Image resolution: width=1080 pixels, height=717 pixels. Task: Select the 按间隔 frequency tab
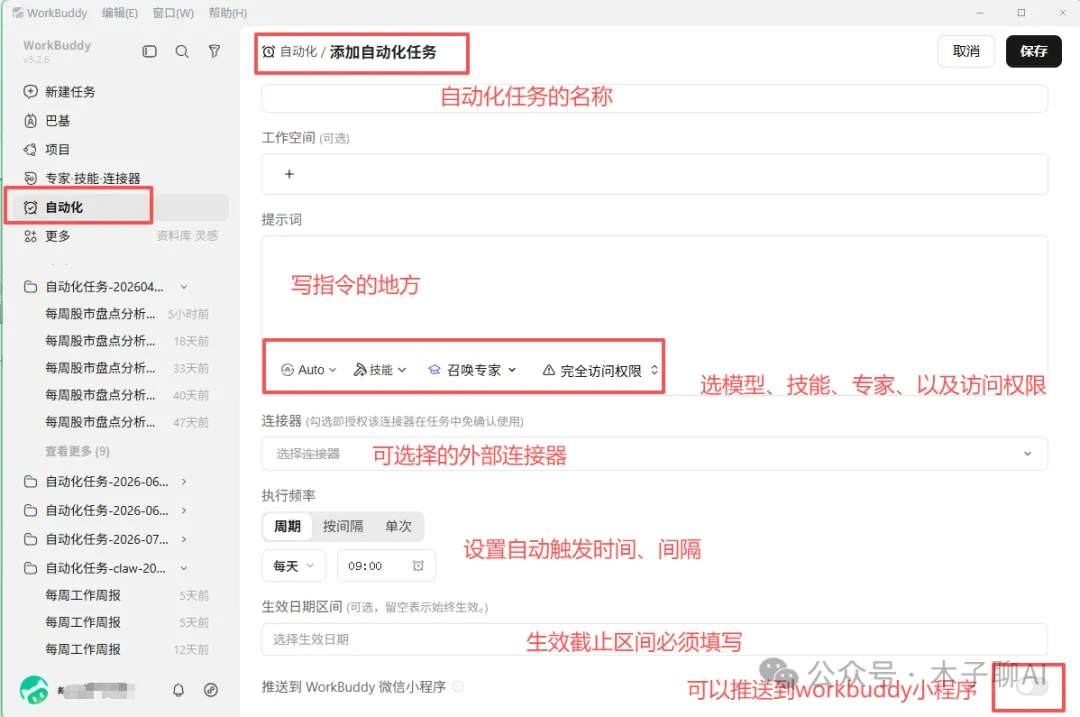343,526
